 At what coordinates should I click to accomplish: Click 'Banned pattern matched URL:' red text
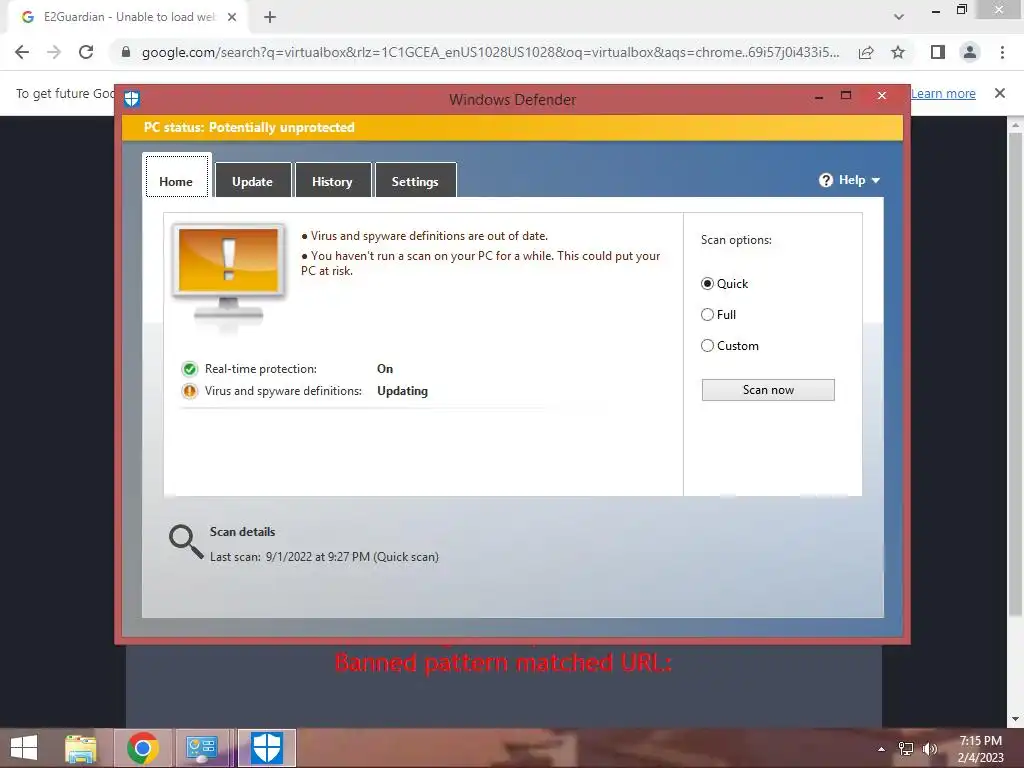click(503, 663)
